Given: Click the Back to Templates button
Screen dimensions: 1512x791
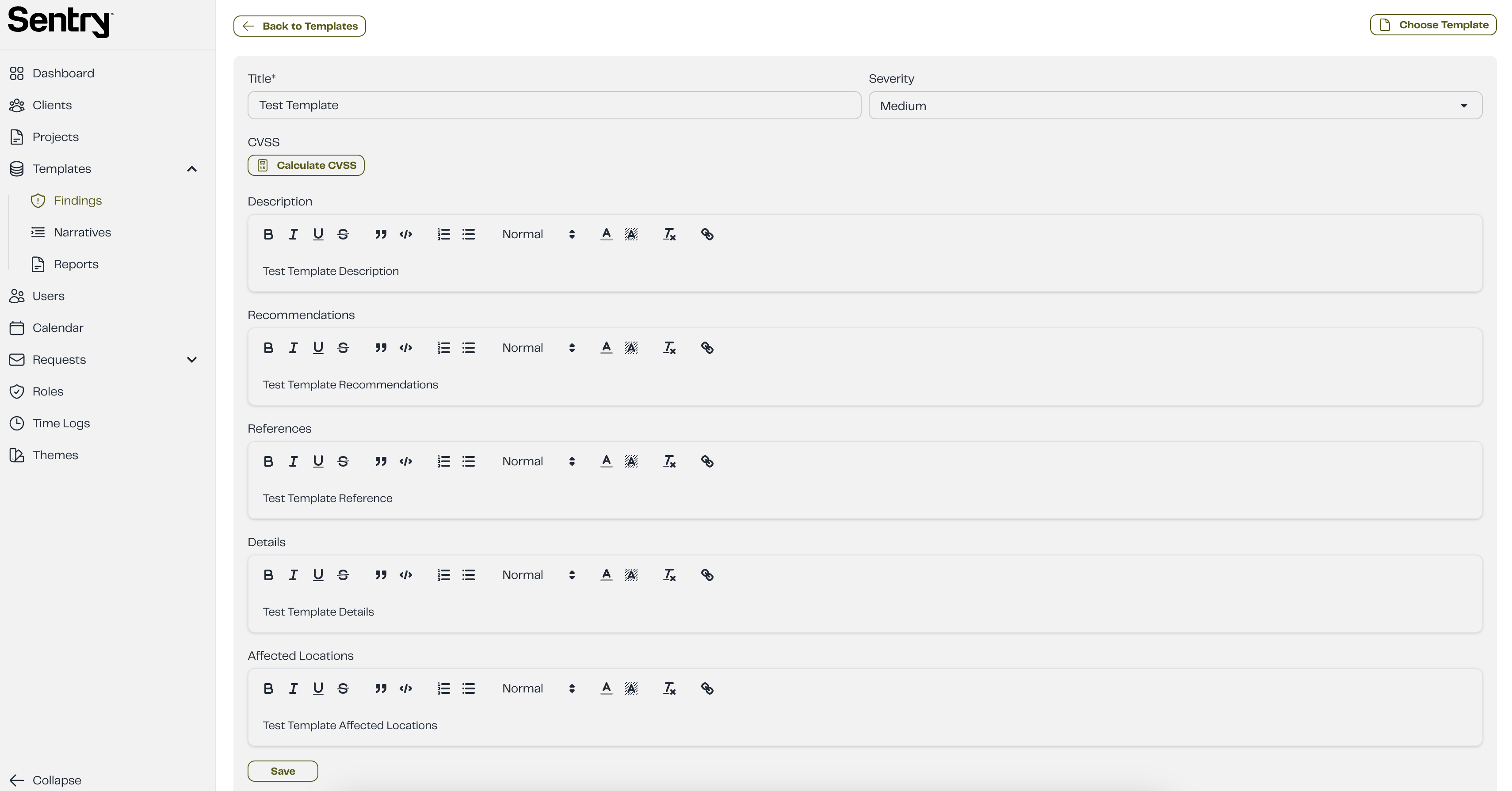Looking at the screenshot, I should click(299, 26).
